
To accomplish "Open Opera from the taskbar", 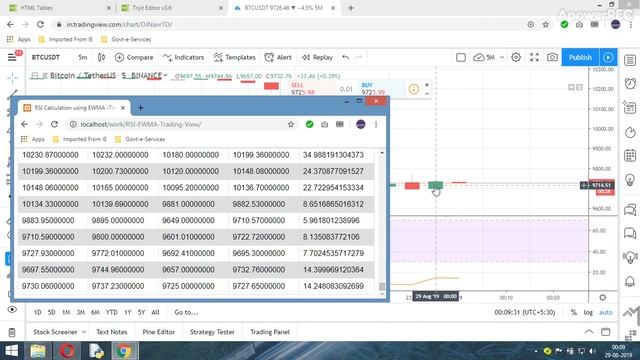I will point(67,351).
